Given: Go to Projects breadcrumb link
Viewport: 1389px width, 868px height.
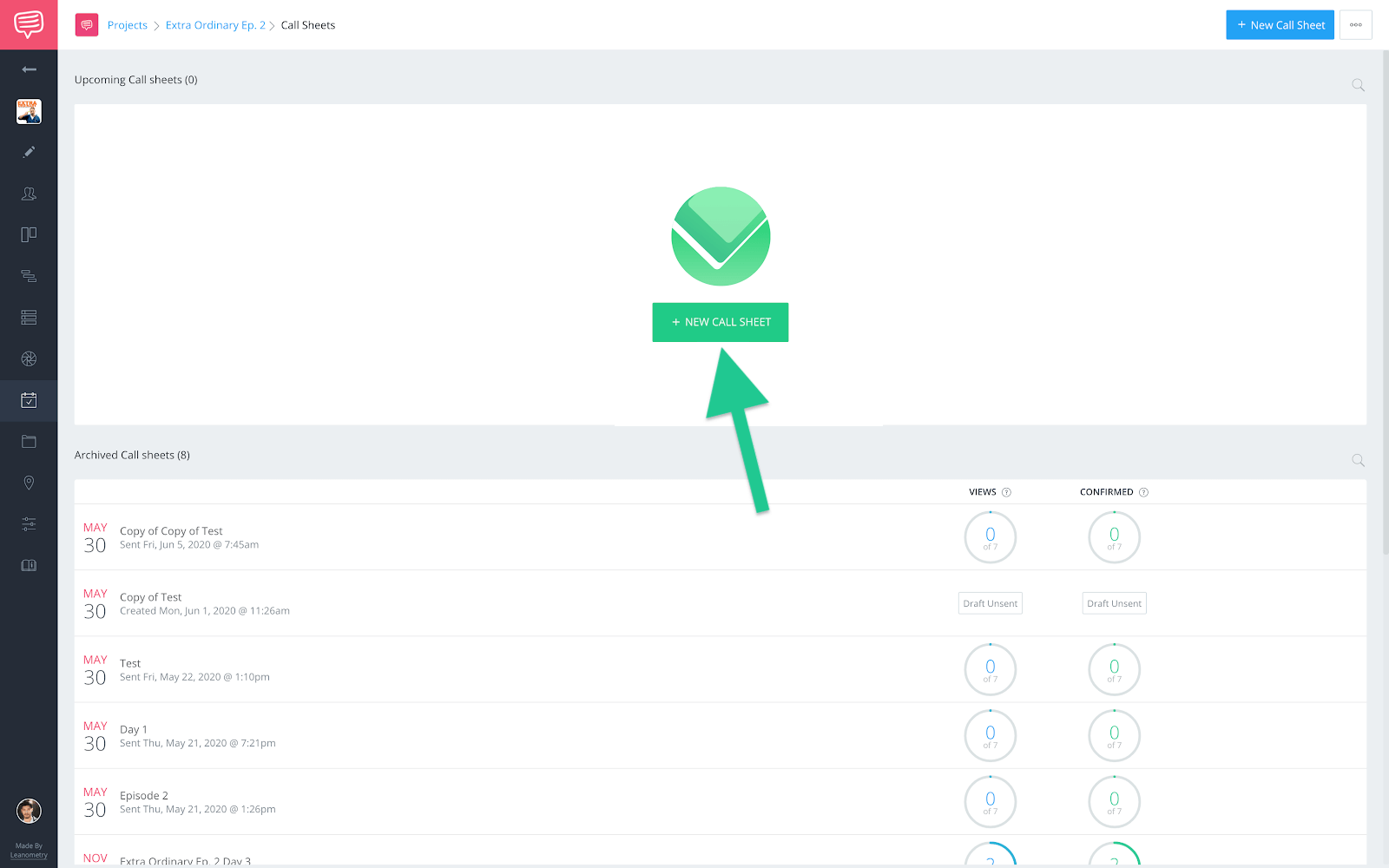Looking at the screenshot, I should (x=128, y=25).
